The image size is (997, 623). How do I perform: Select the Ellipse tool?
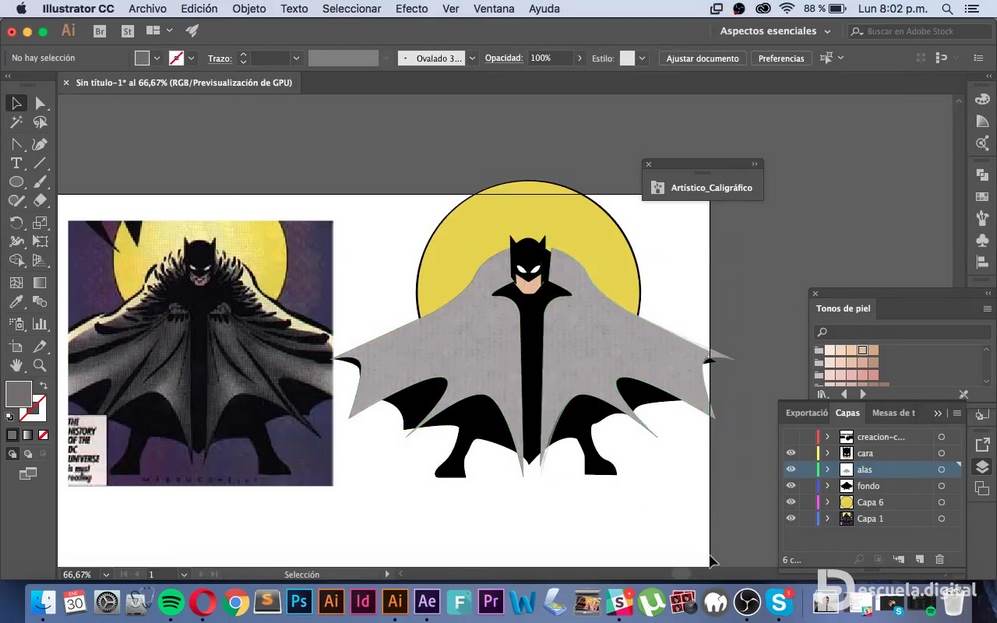(16, 182)
